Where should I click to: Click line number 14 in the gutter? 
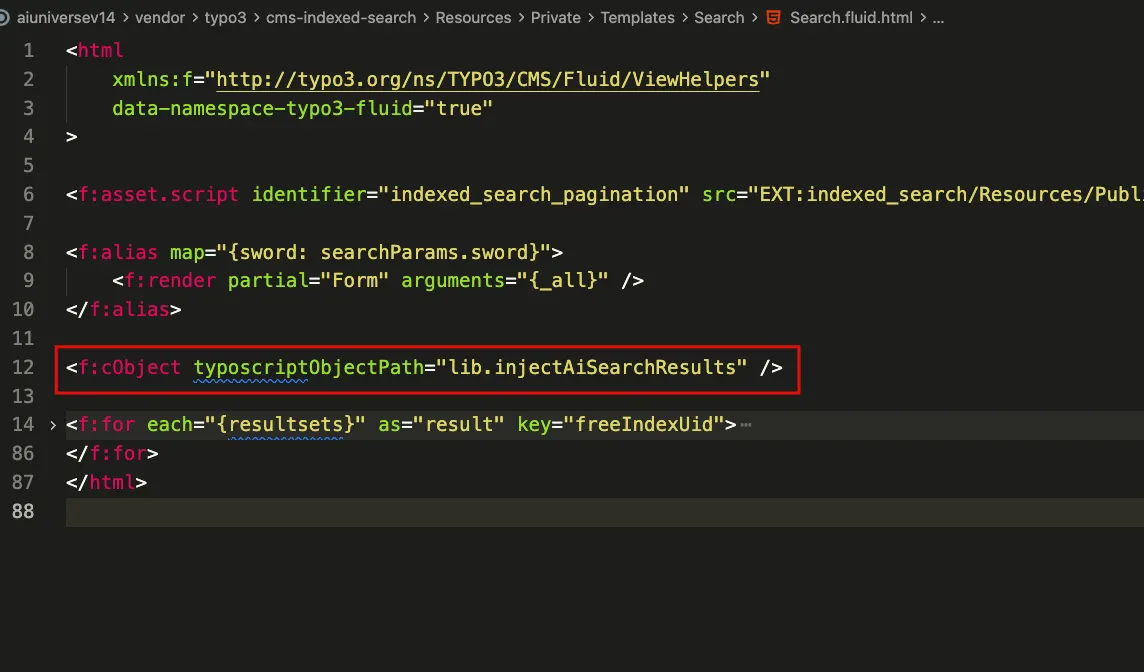click(x=23, y=425)
